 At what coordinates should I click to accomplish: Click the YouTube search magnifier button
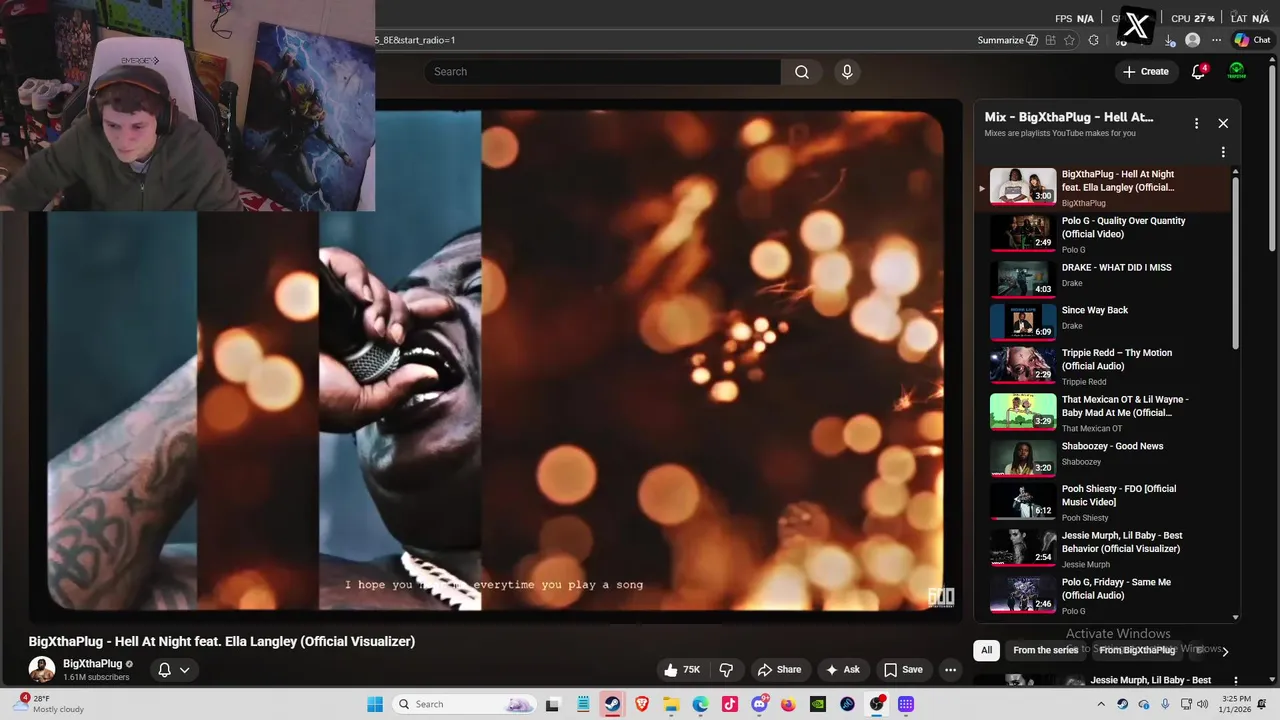click(801, 72)
